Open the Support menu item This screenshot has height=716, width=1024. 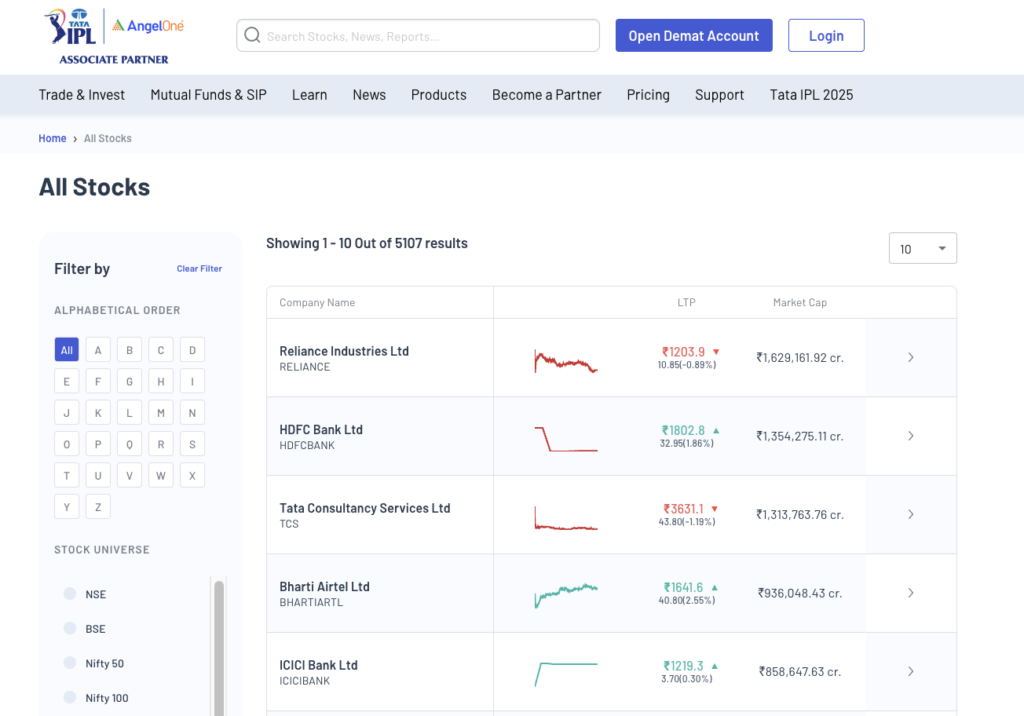point(720,95)
